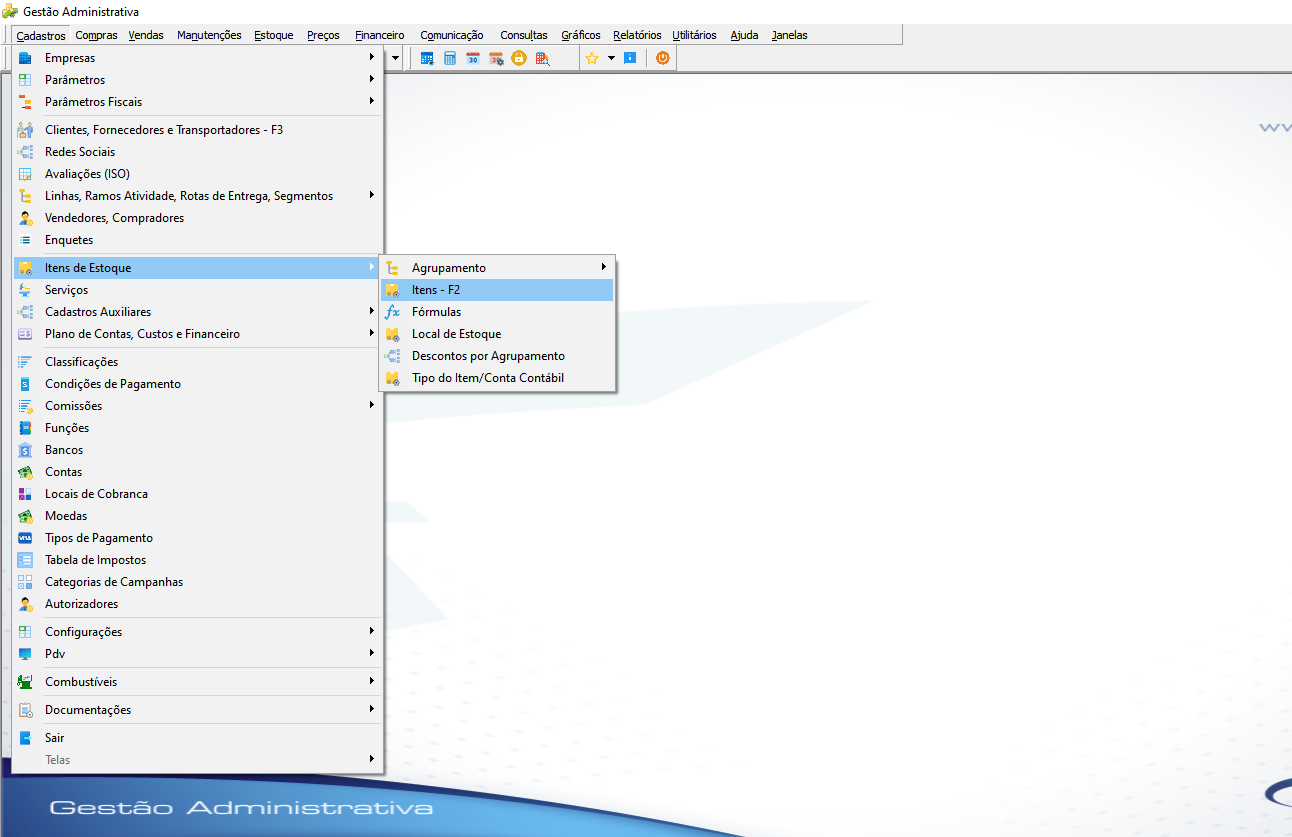Click the Serviços entry icon
The width and height of the screenshot is (1292, 837).
pos(26,290)
